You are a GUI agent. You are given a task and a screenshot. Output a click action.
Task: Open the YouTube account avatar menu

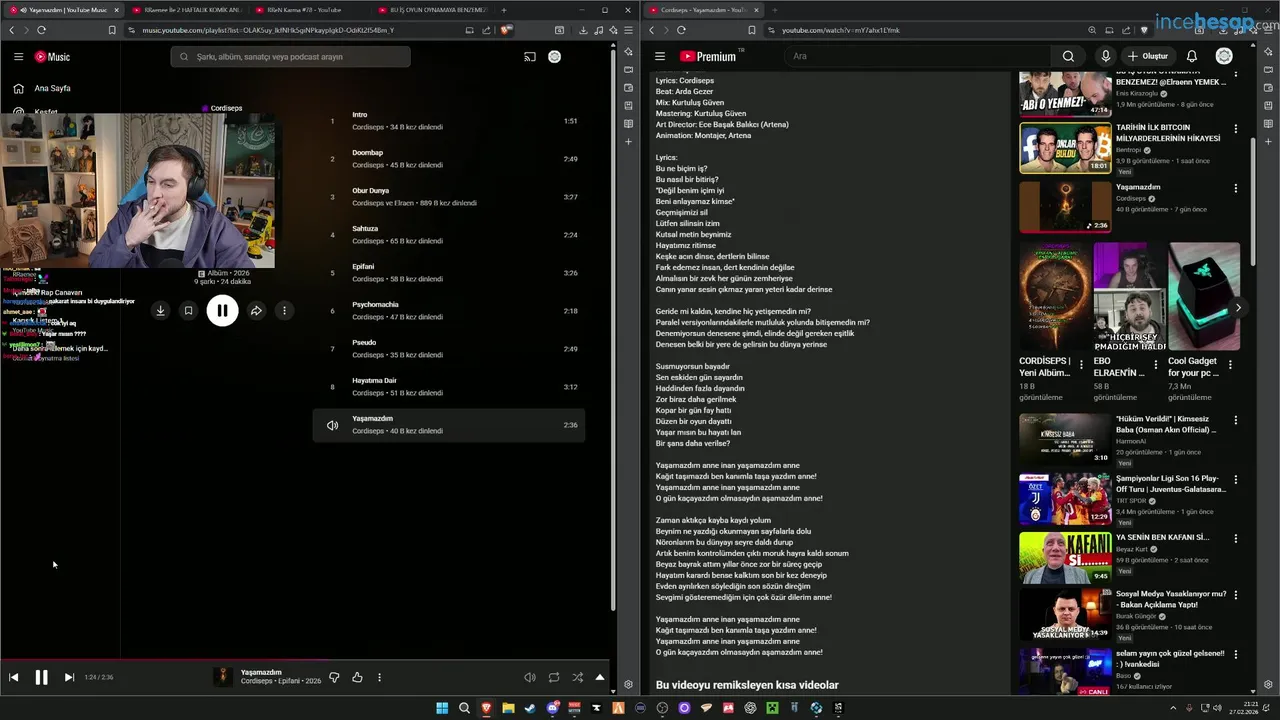pyautogui.click(x=1224, y=56)
